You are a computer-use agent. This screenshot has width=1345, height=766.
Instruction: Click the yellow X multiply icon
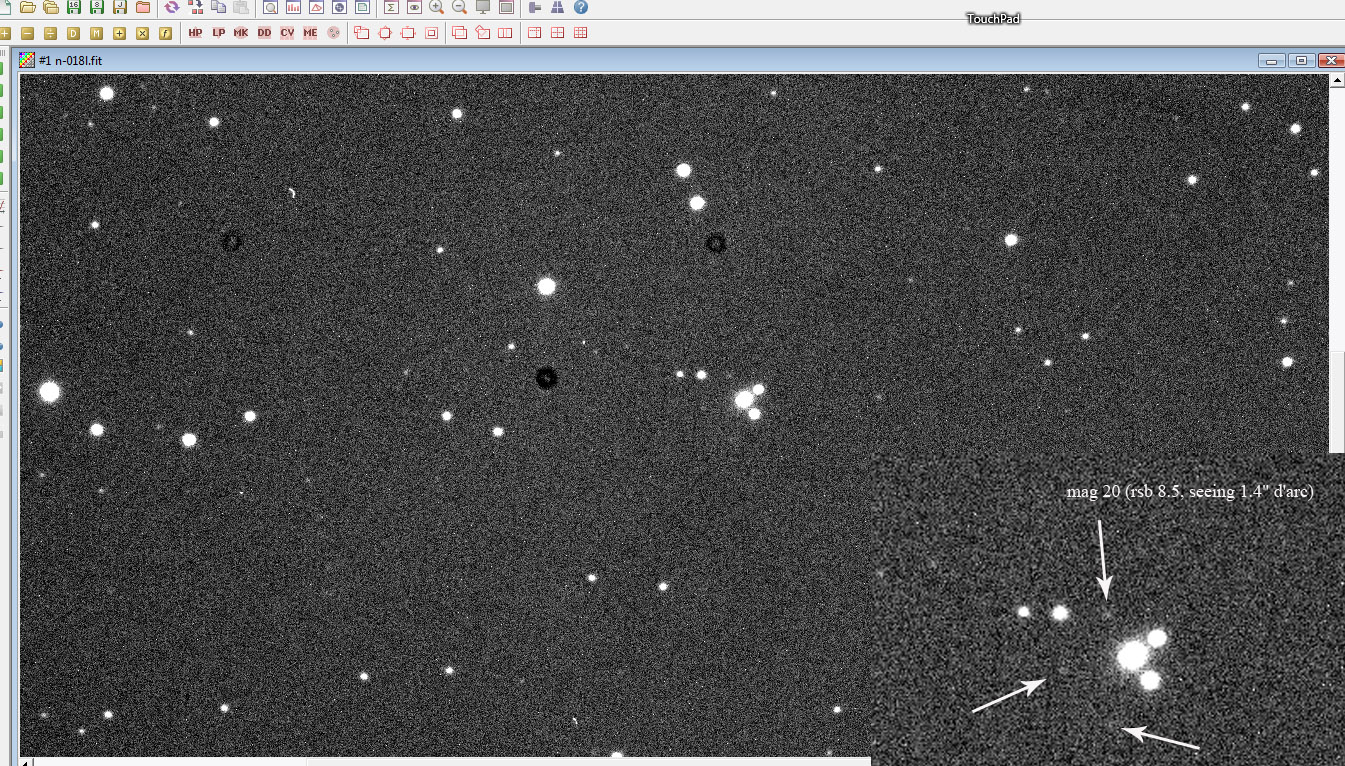tap(143, 33)
